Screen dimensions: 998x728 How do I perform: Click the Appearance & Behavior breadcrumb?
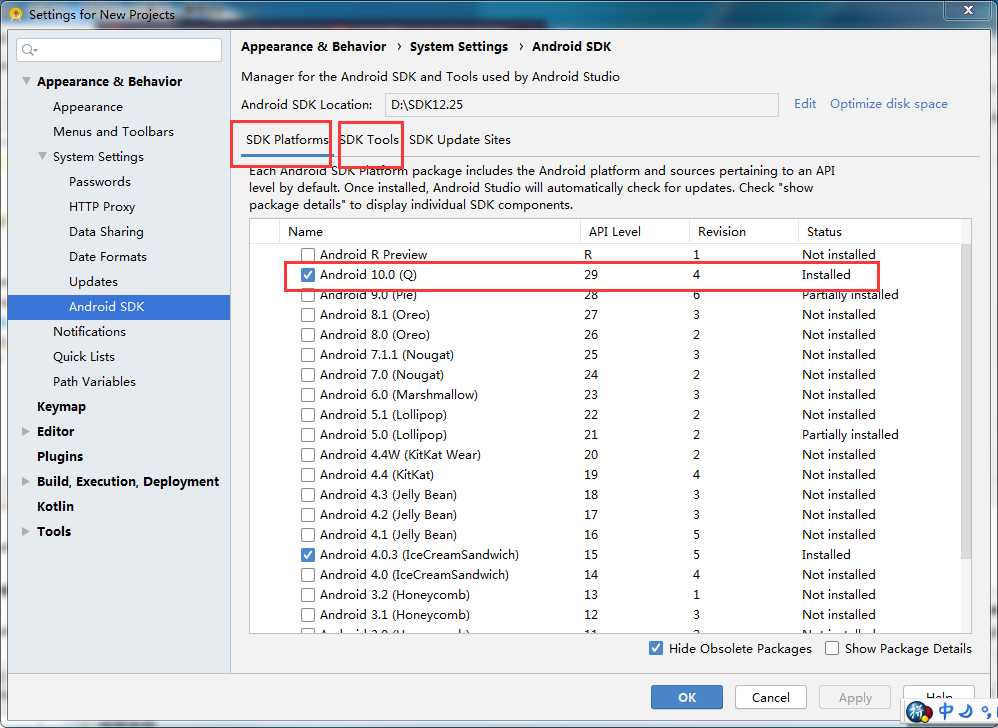[313, 46]
